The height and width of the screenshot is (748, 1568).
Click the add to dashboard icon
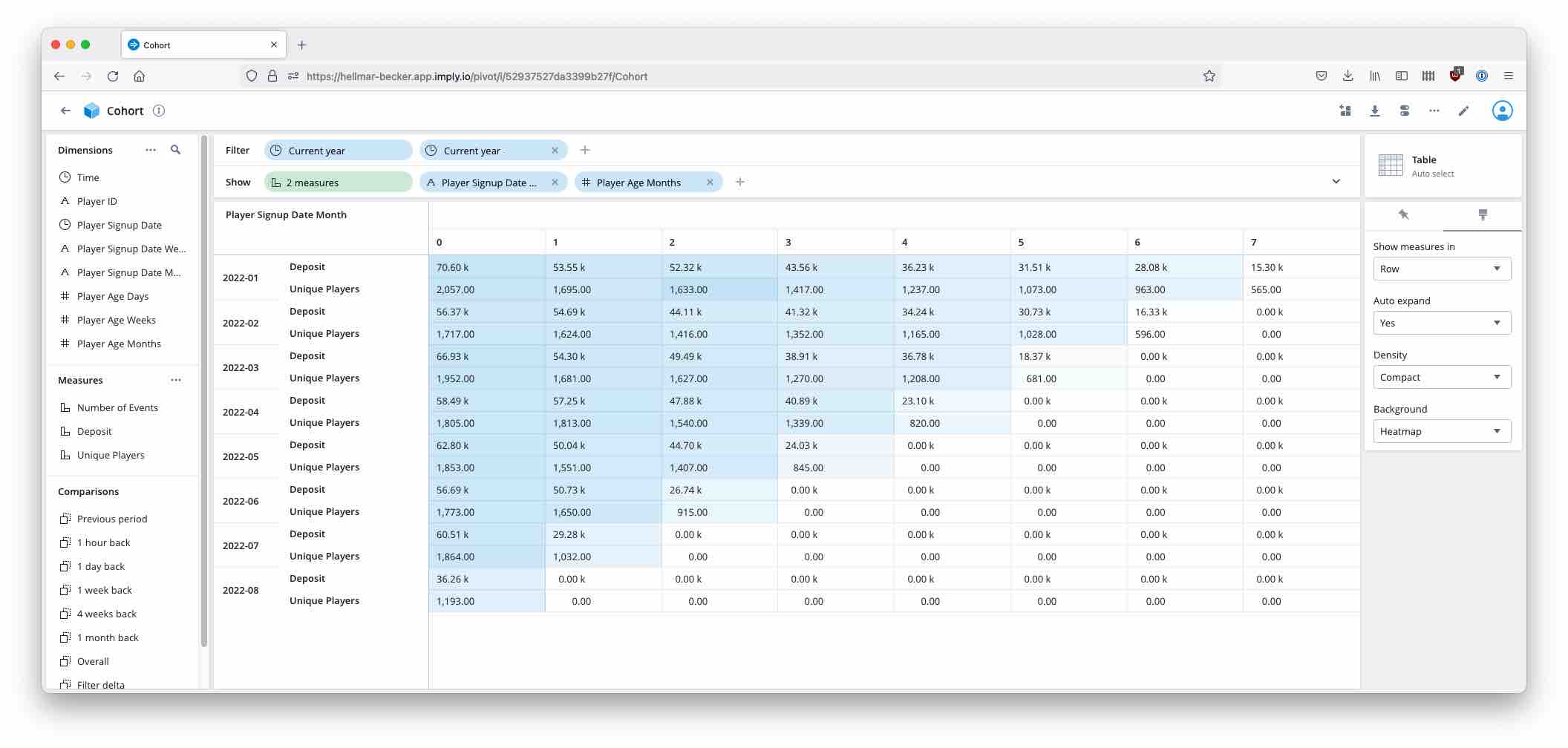click(1345, 111)
